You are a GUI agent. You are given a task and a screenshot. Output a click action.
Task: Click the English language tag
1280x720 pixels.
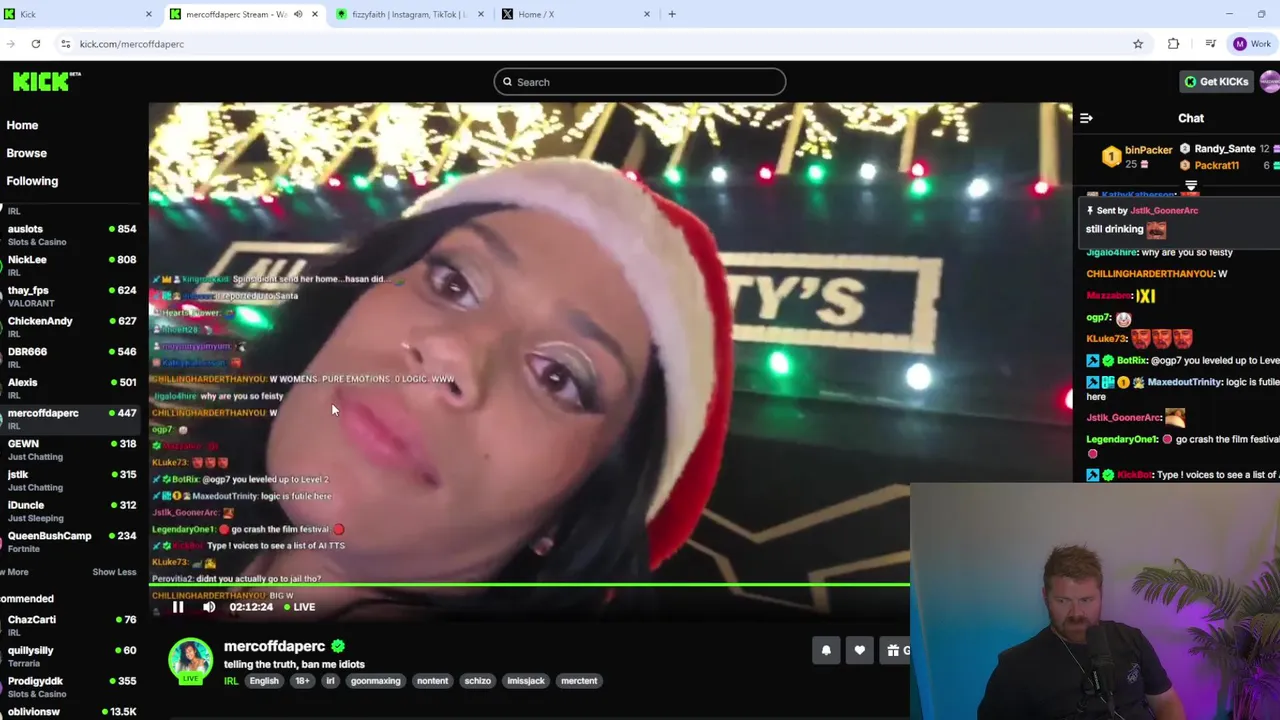264,681
